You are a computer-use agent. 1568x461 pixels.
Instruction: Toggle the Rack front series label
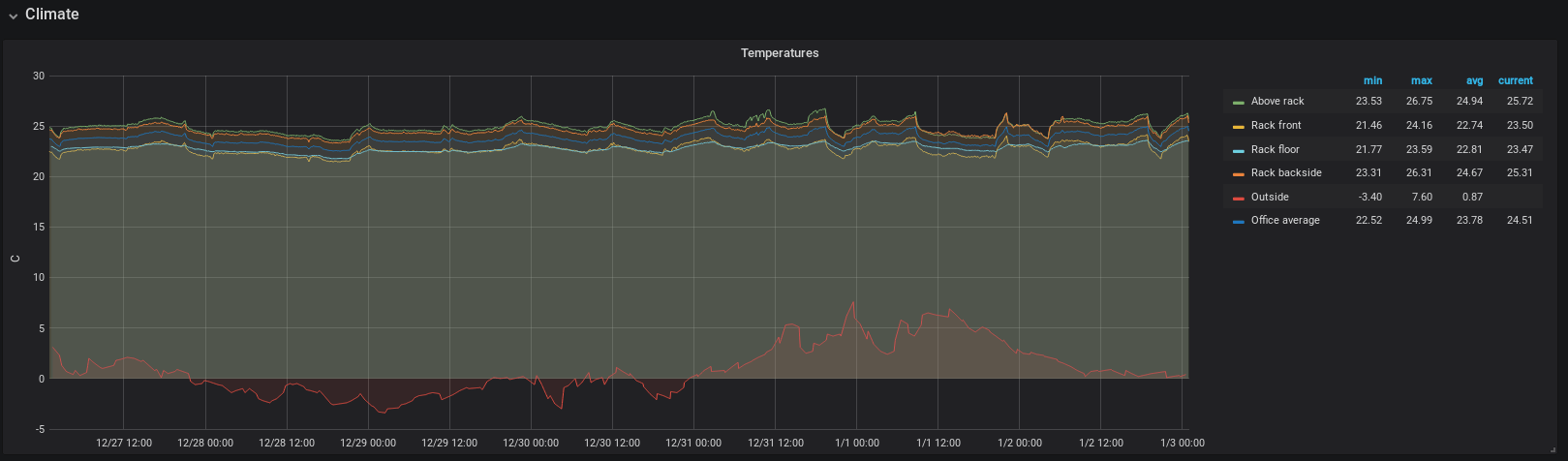click(x=1276, y=125)
